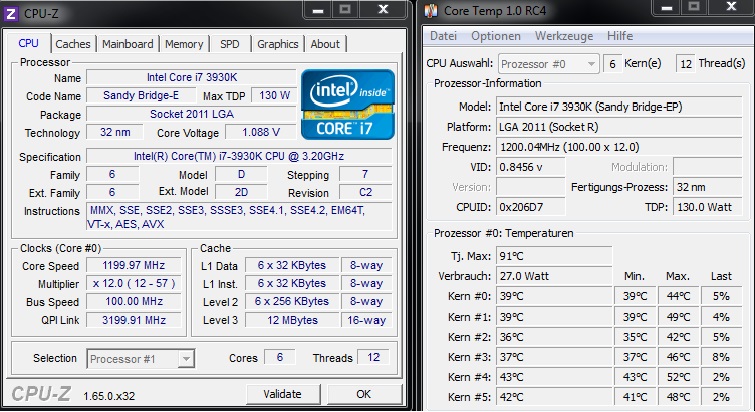This screenshot has width=755, height=412.
Task: Click the Name field showing Intel Core i7 3930K
Action: tap(191, 77)
